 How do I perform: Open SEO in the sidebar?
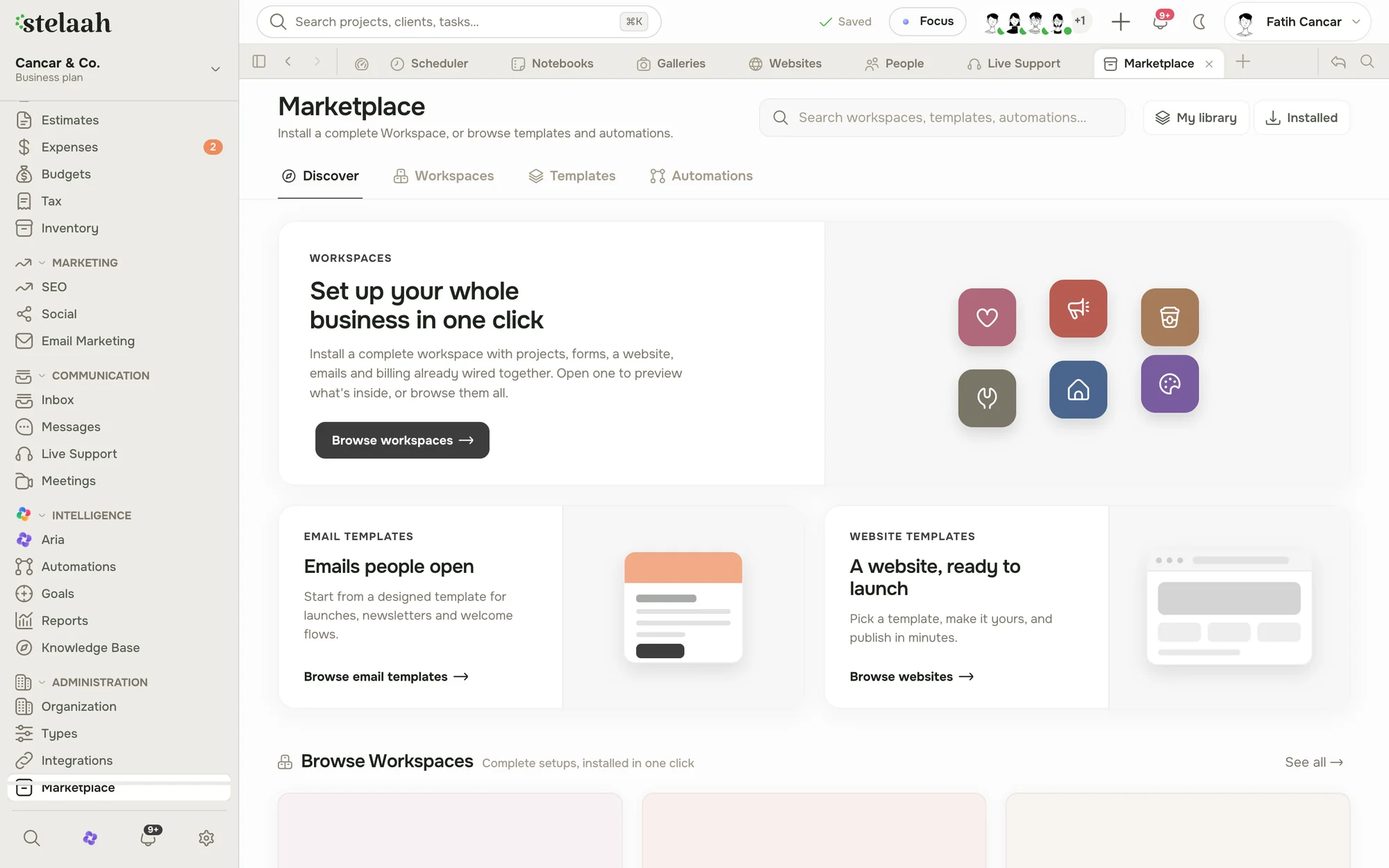click(x=119, y=287)
